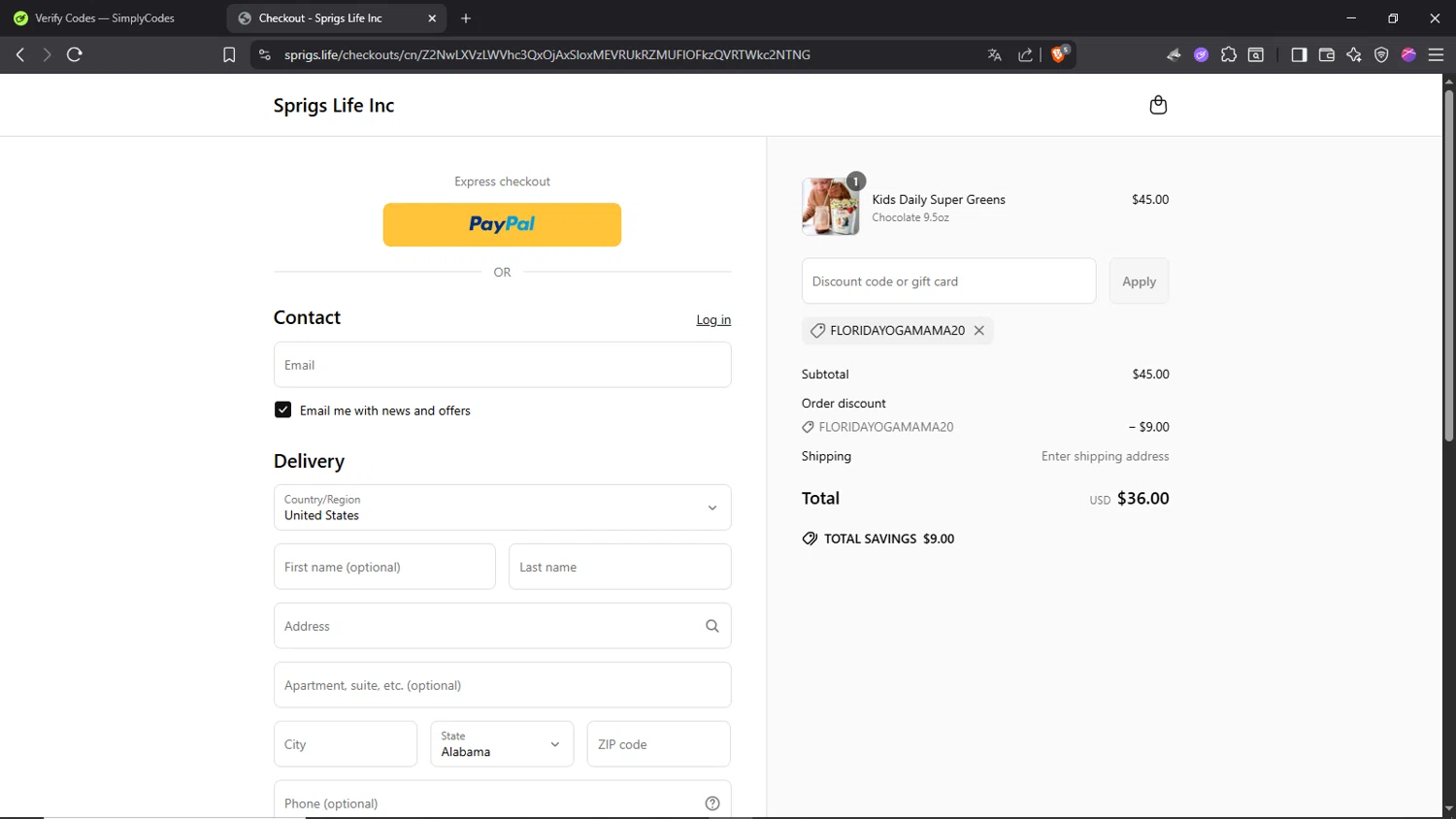Click the browser address bar URL

coord(547,55)
